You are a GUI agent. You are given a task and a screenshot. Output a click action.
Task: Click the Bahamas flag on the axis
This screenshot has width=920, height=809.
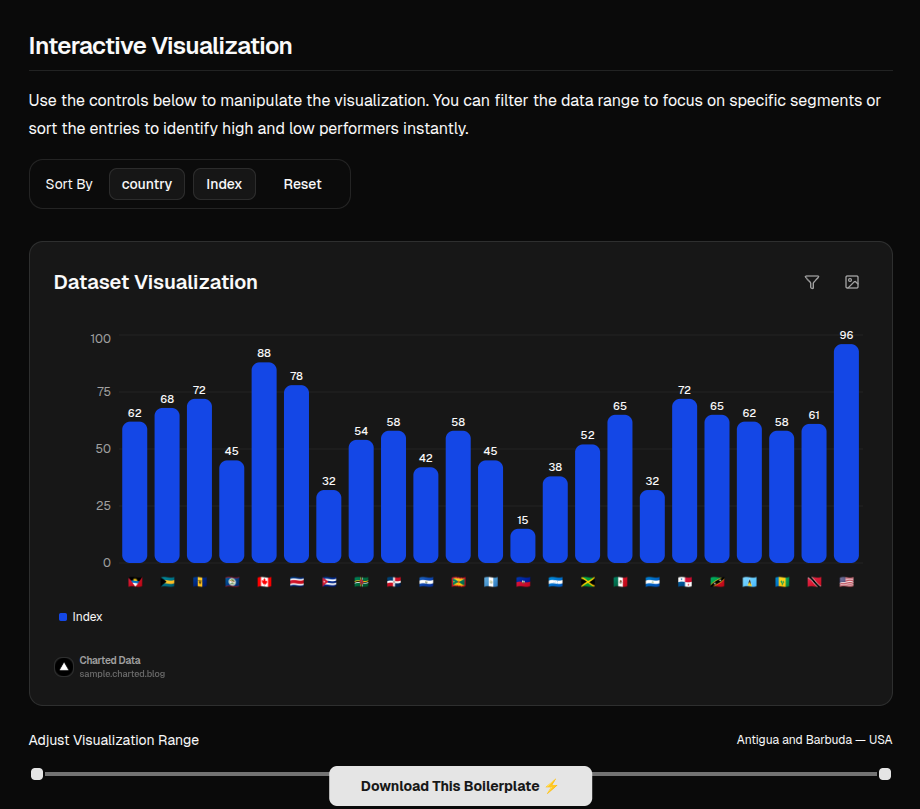167,581
